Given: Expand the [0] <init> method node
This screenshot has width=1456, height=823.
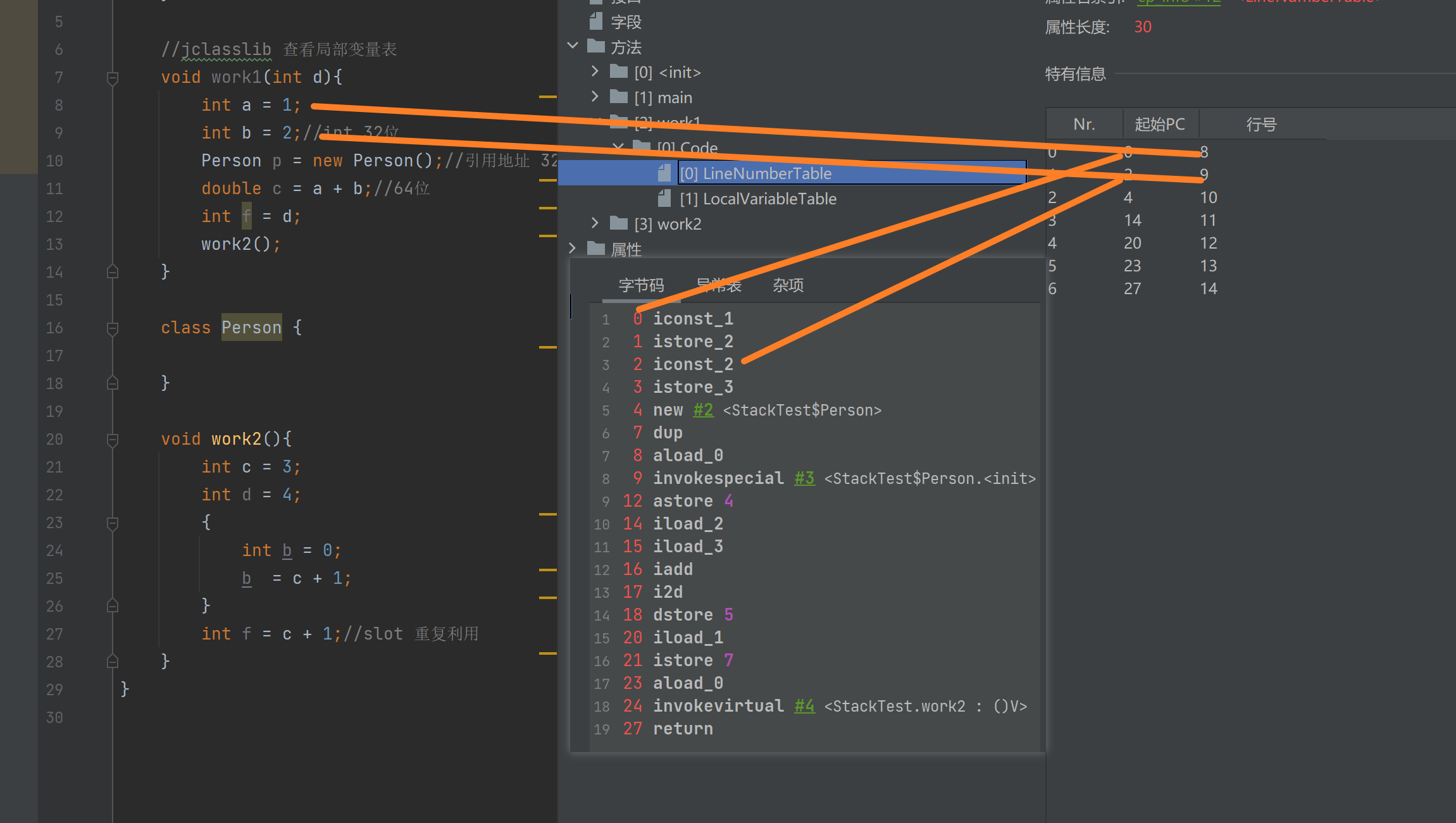Looking at the screenshot, I should pyautogui.click(x=595, y=71).
